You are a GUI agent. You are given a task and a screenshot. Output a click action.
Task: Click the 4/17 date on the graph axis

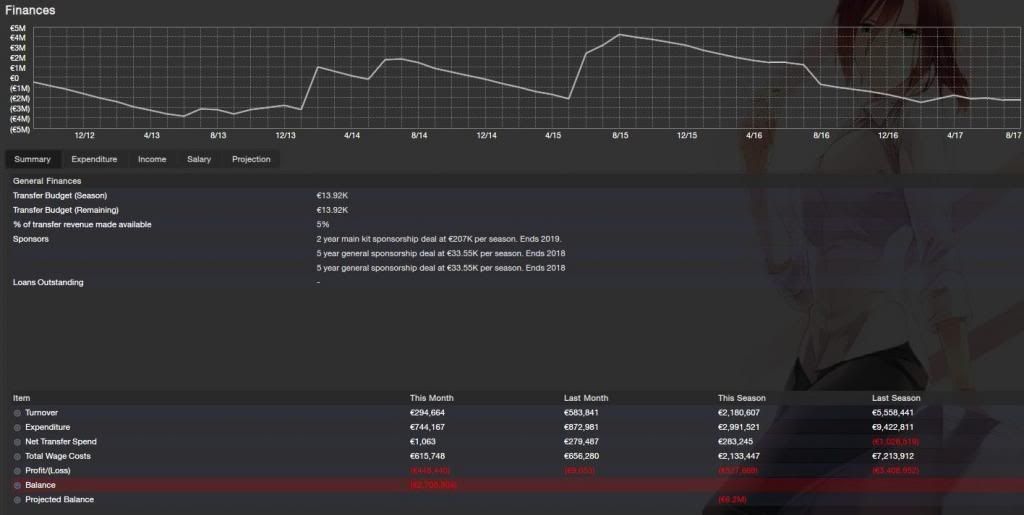click(955, 135)
